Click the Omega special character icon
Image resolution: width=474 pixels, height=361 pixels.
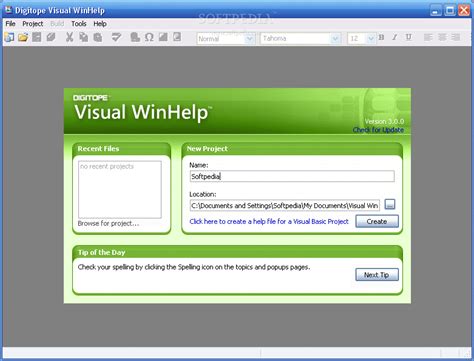(149, 37)
